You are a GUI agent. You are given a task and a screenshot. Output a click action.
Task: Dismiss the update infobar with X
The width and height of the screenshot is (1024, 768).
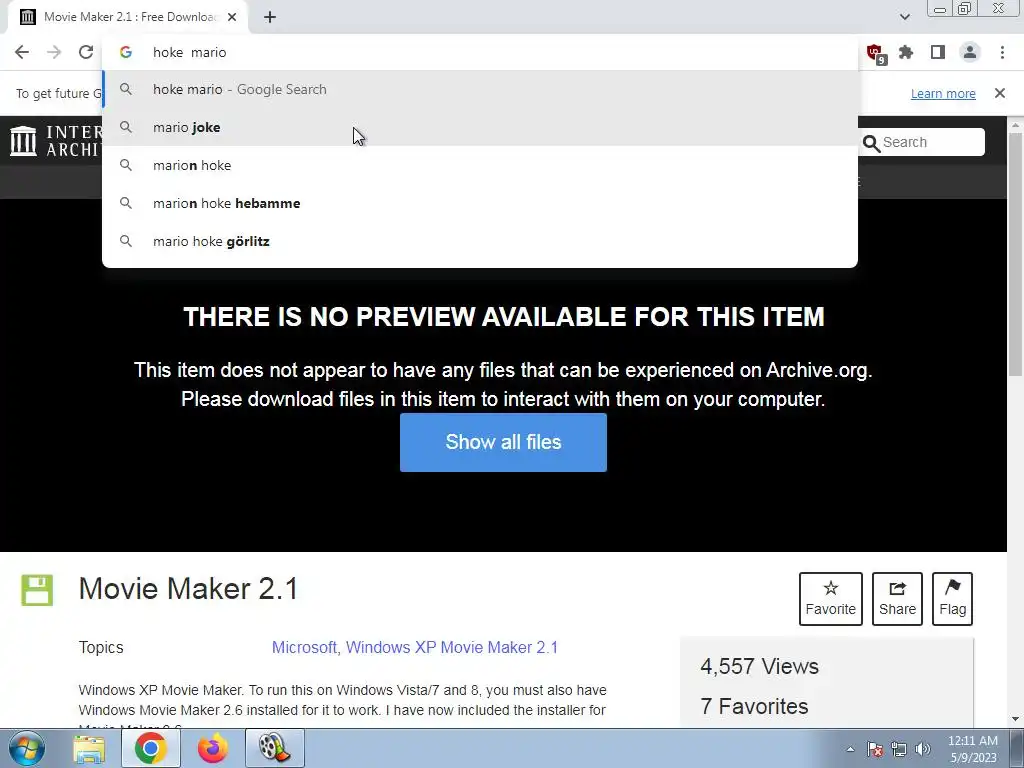pyautogui.click(x=1000, y=93)
